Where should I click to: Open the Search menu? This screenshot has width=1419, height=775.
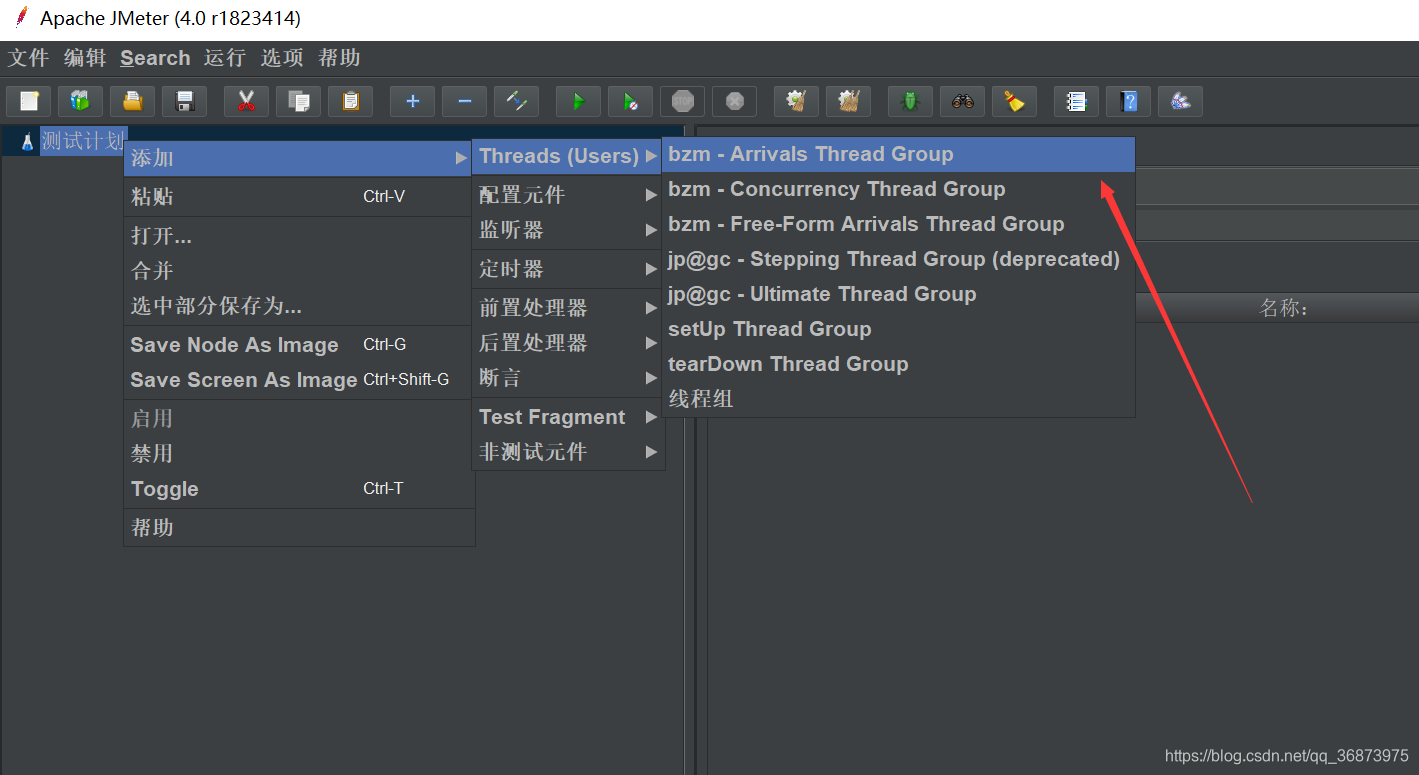click(x=155, y=58)
